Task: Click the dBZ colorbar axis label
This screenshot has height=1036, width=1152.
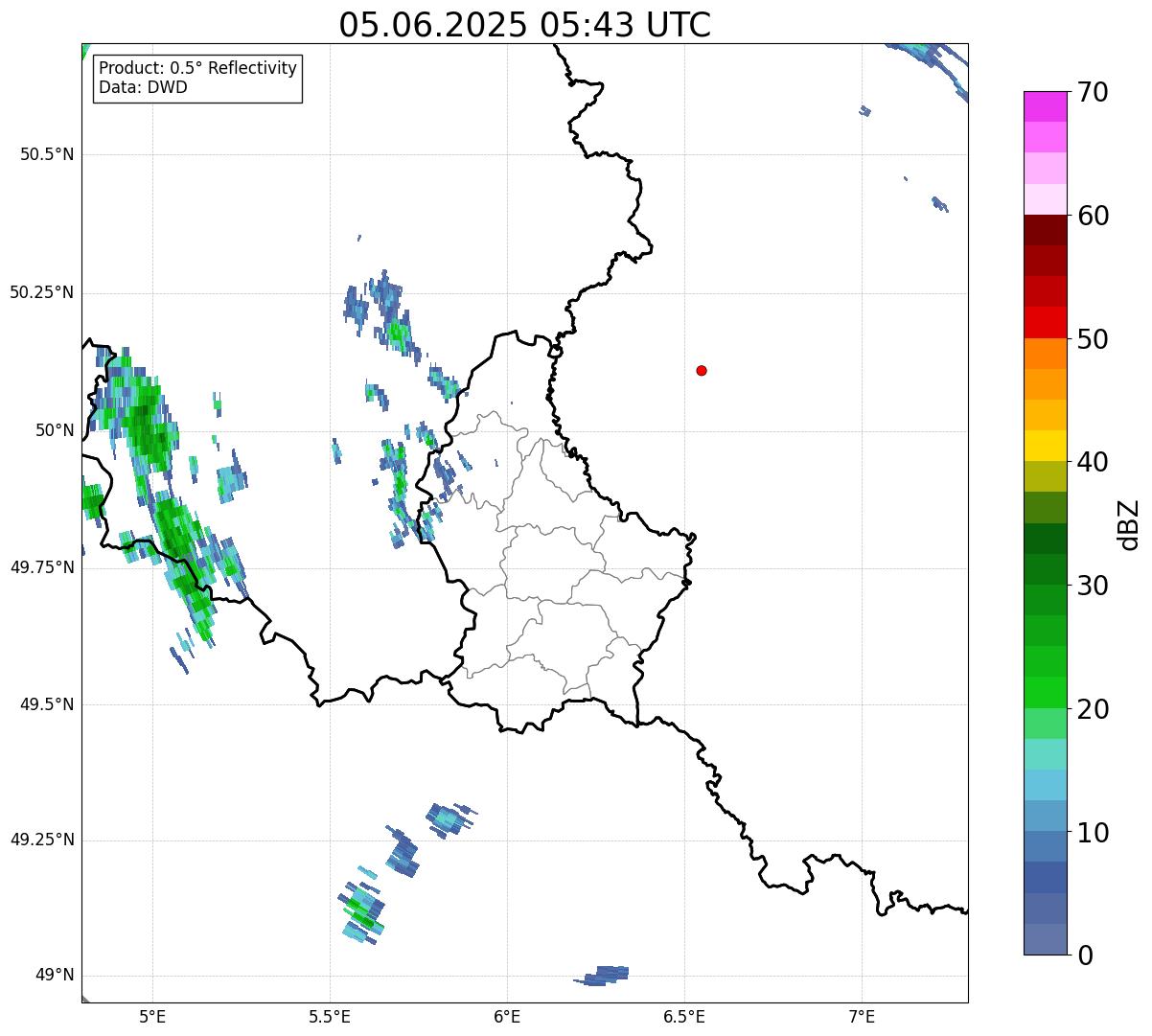Action: pos(1129,523)
